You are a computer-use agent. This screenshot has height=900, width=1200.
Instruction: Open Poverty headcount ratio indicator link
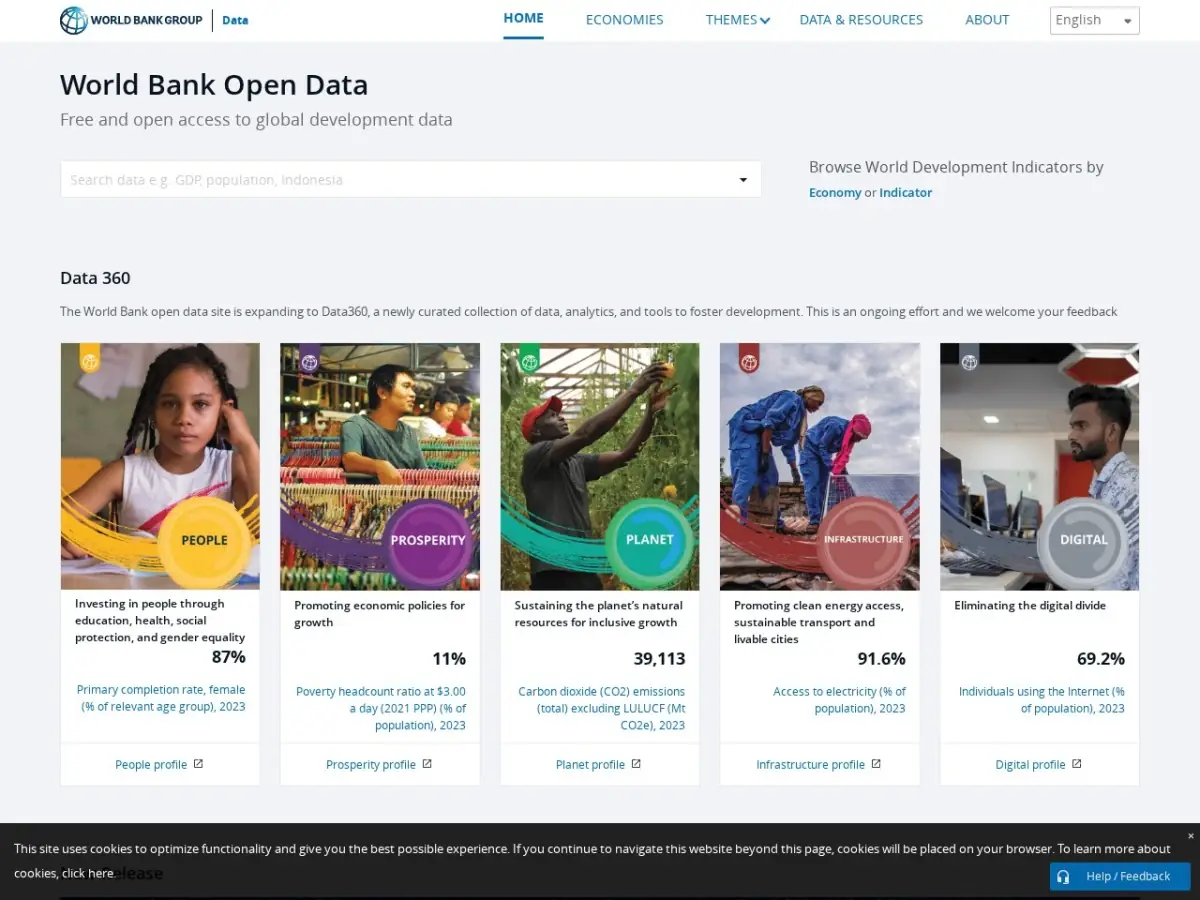click(381, 708)
